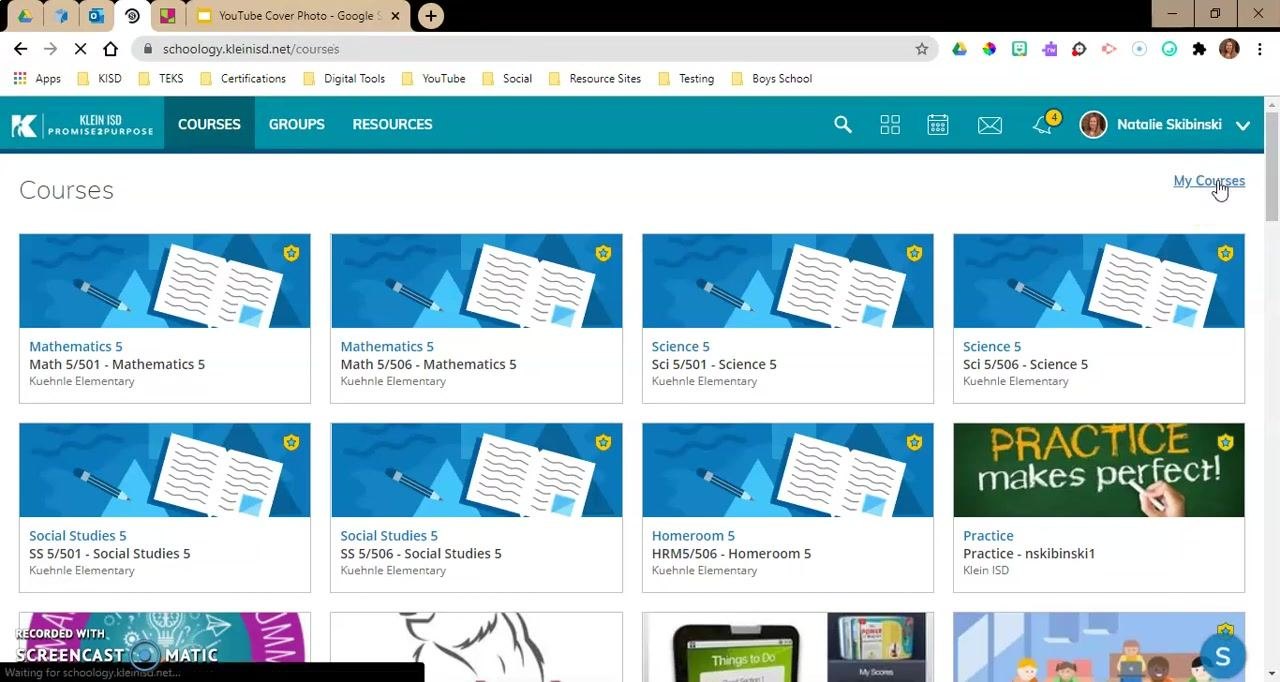
Task: Open the Social Studies 5 link for SS 5/506
Action: [389, 535]
